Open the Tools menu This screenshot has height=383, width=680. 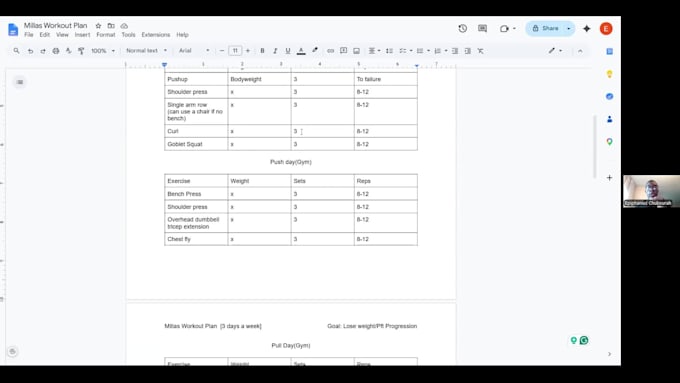pos(128,35)
